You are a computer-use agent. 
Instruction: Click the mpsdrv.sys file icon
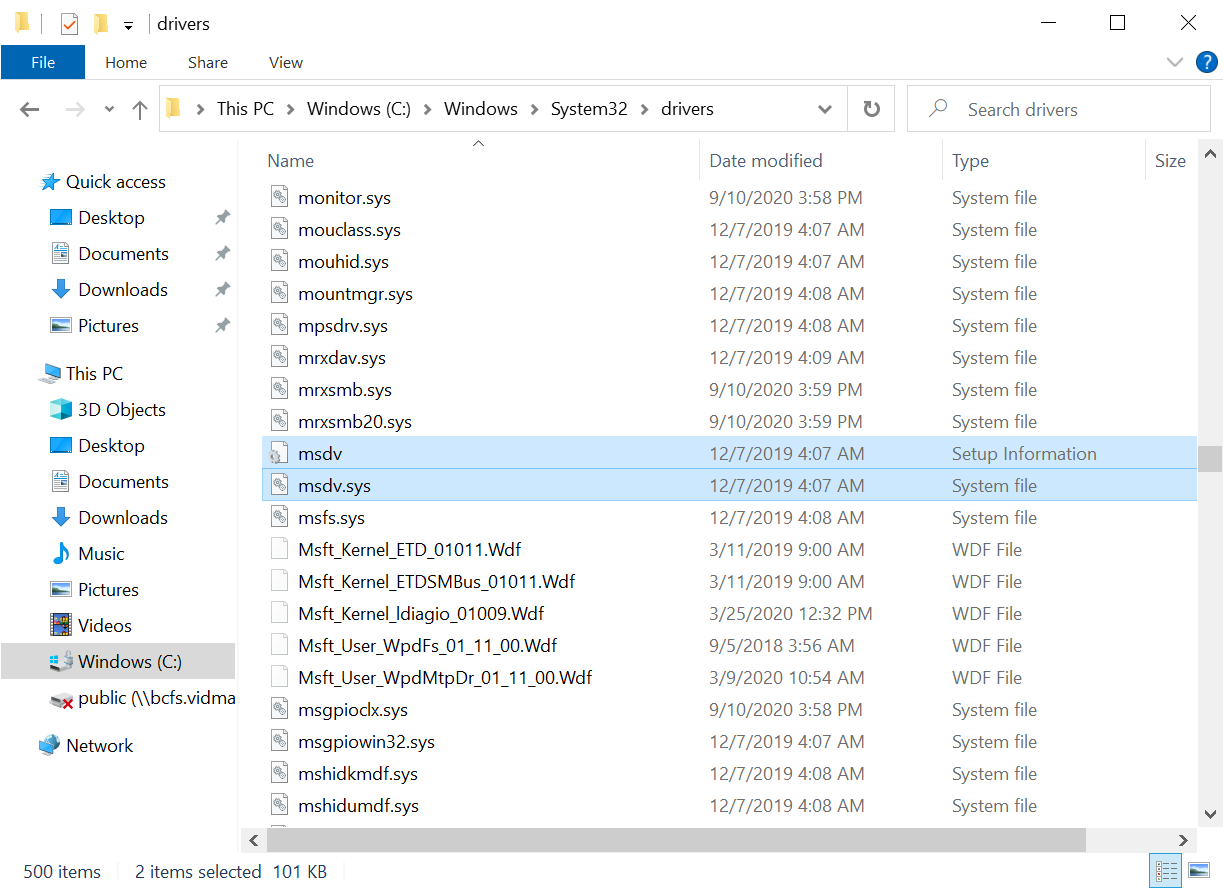point(279,326)
